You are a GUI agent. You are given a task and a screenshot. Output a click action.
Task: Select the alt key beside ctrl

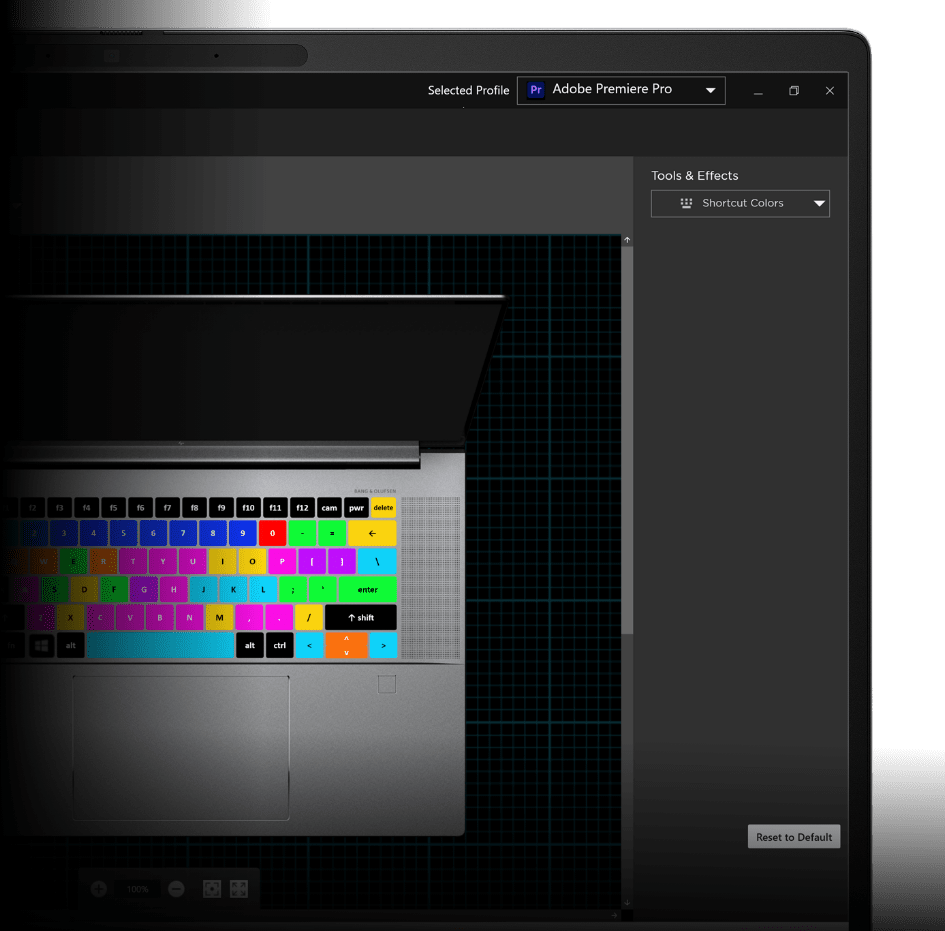(x=250, y=645)
